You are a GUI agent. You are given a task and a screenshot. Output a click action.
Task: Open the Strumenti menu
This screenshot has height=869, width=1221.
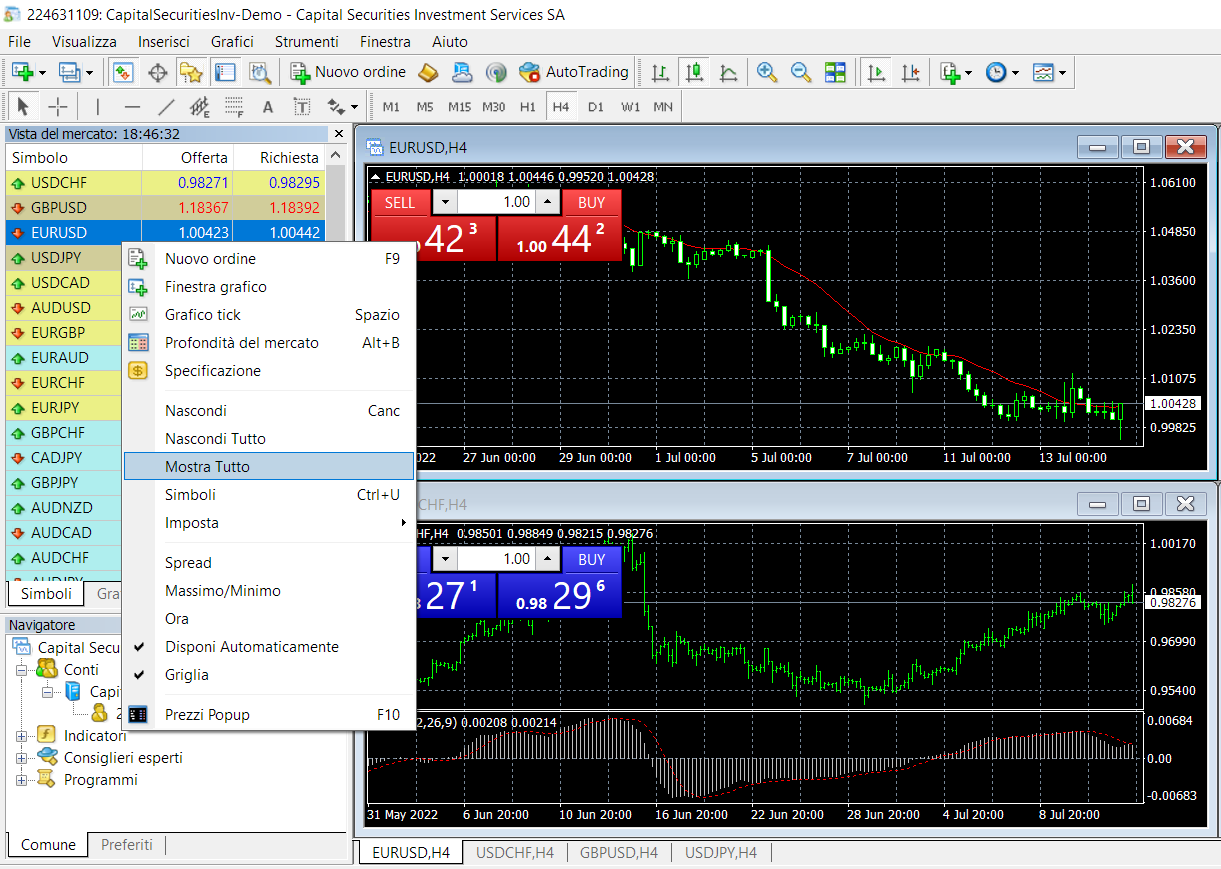click(307, 41)
